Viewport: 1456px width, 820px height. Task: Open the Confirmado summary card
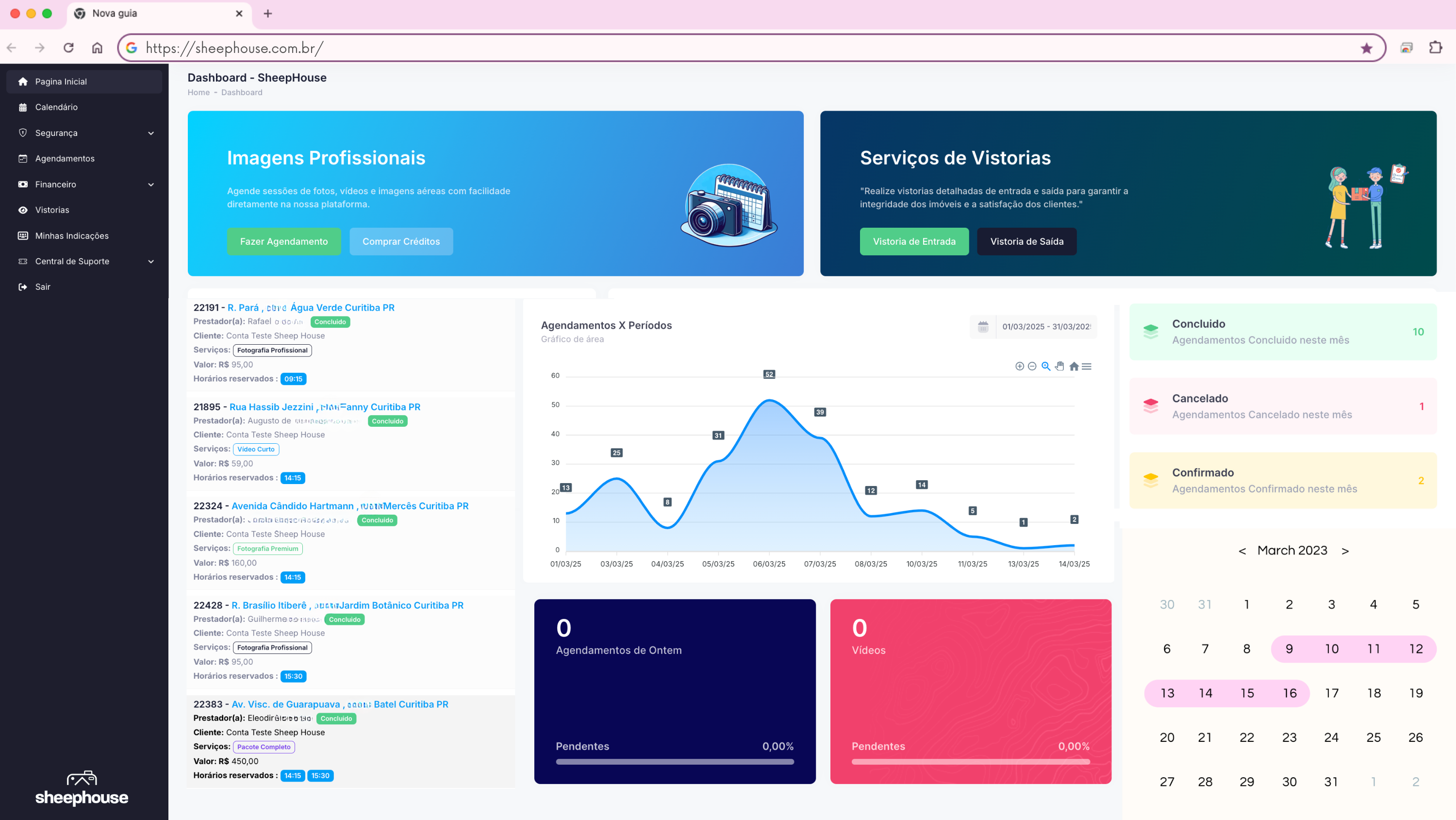pyautogui.click(x=1283, y=481)
